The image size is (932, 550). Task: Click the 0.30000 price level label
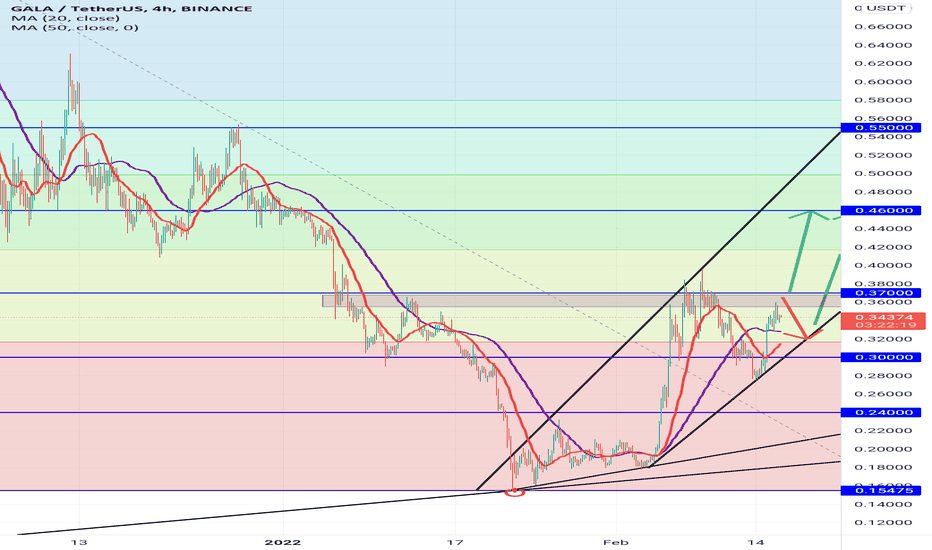[882, 357]
